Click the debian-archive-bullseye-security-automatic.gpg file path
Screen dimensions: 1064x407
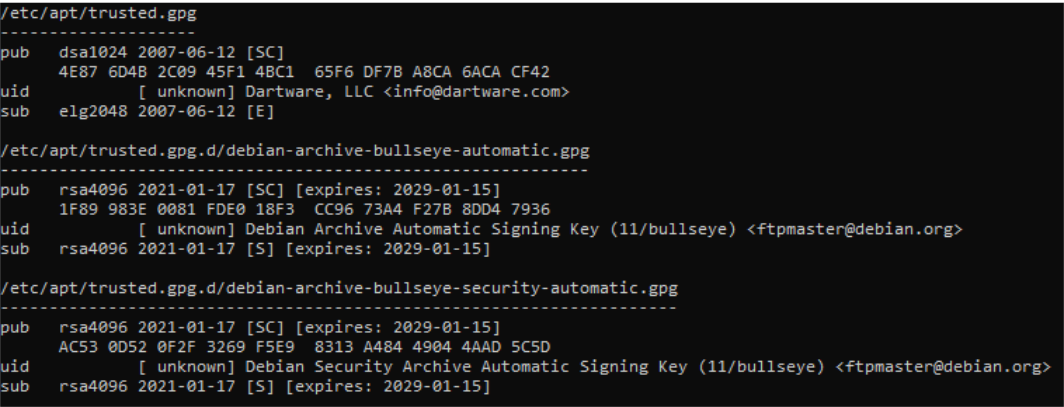[339, 288]
